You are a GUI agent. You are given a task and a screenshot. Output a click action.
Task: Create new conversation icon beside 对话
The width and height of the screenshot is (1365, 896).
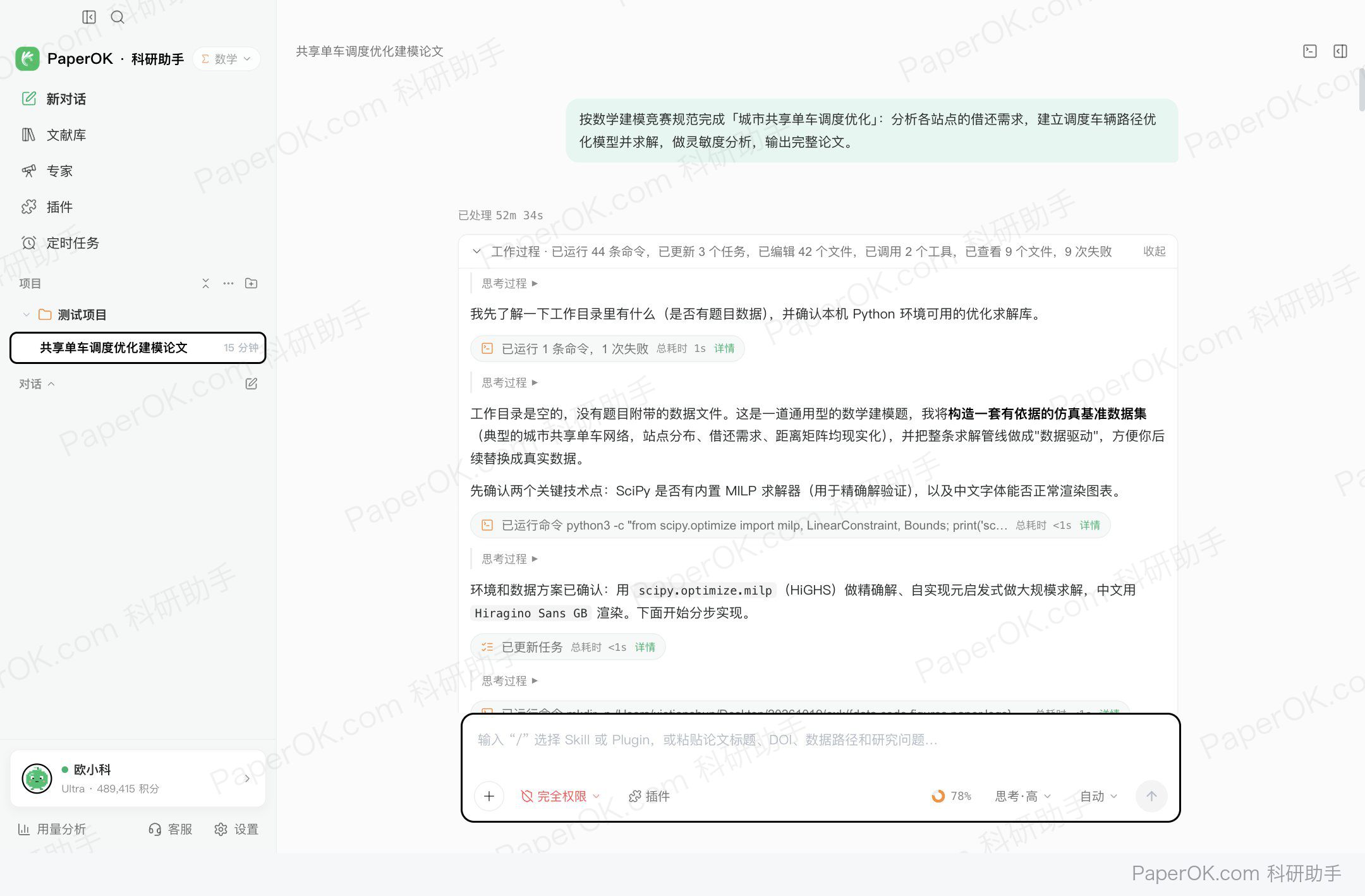point(251,384)
